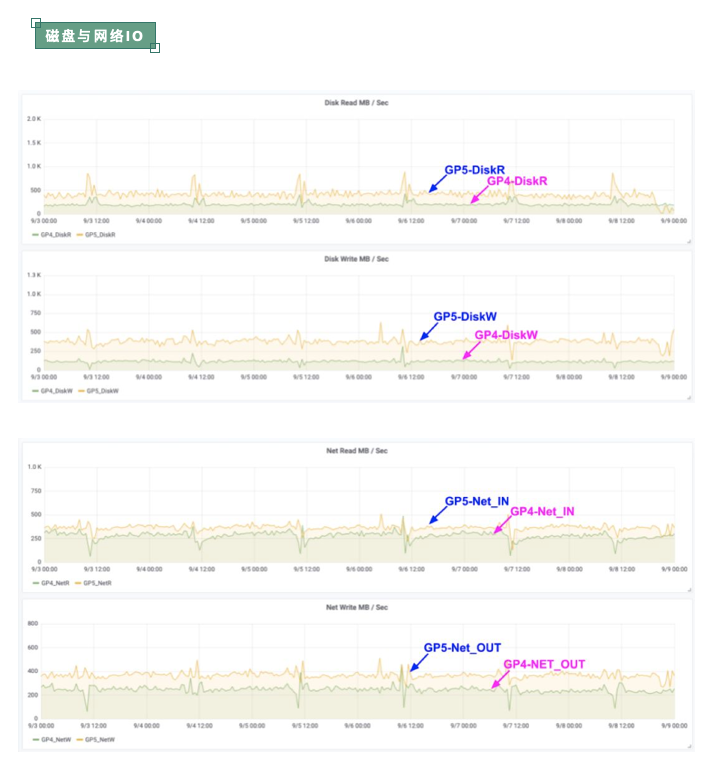Click 9/8 00:00 on the Net Write time axis
Viewport: 722px width, 771px height.
(569, 726)
